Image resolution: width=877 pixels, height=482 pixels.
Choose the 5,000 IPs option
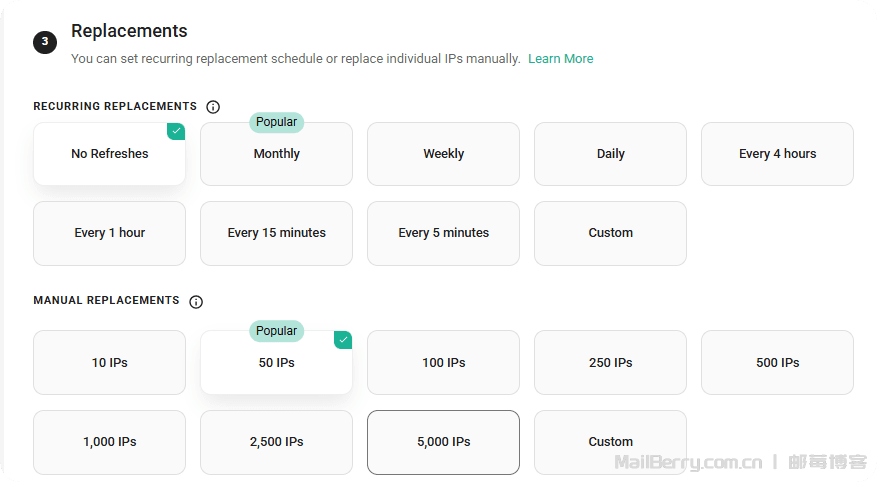[x=443, y=442]
